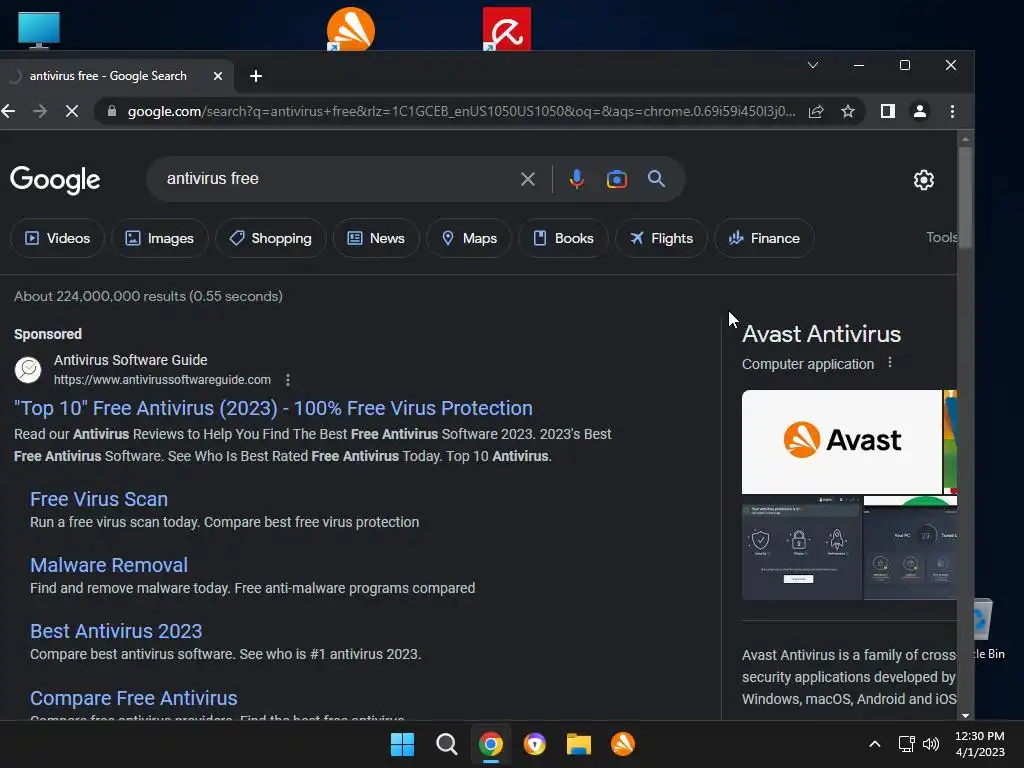
Task: Open the taskbar clock and date
Action: [980, 744]
